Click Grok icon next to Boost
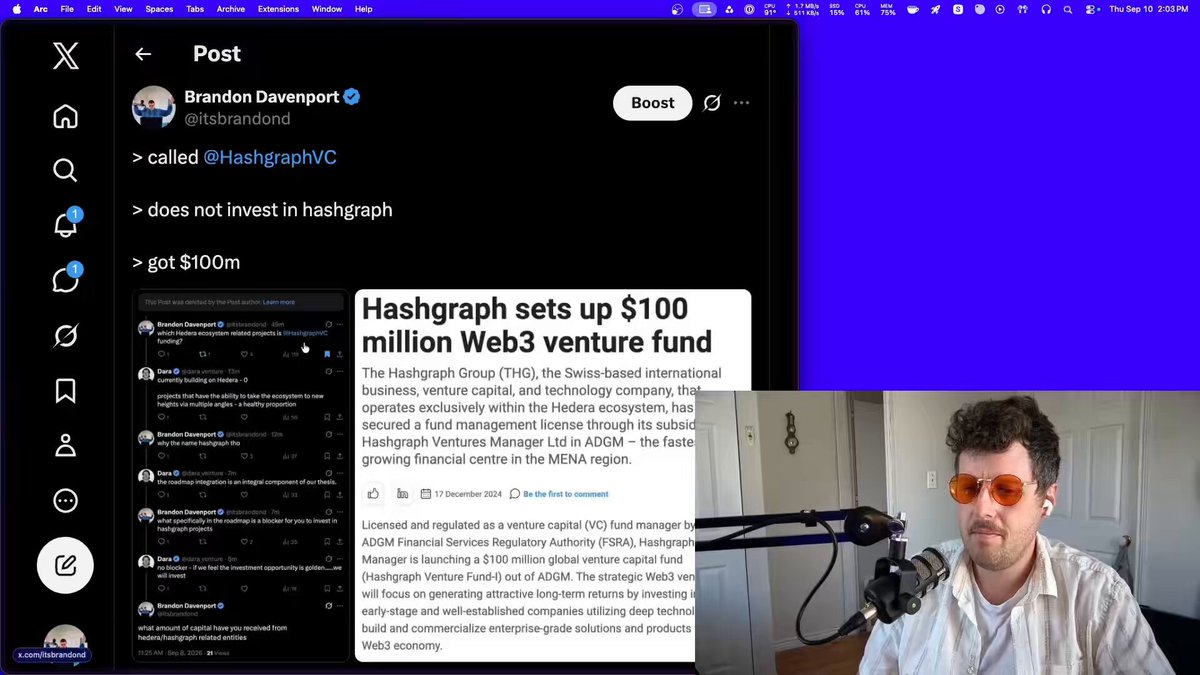 (712, 103)
